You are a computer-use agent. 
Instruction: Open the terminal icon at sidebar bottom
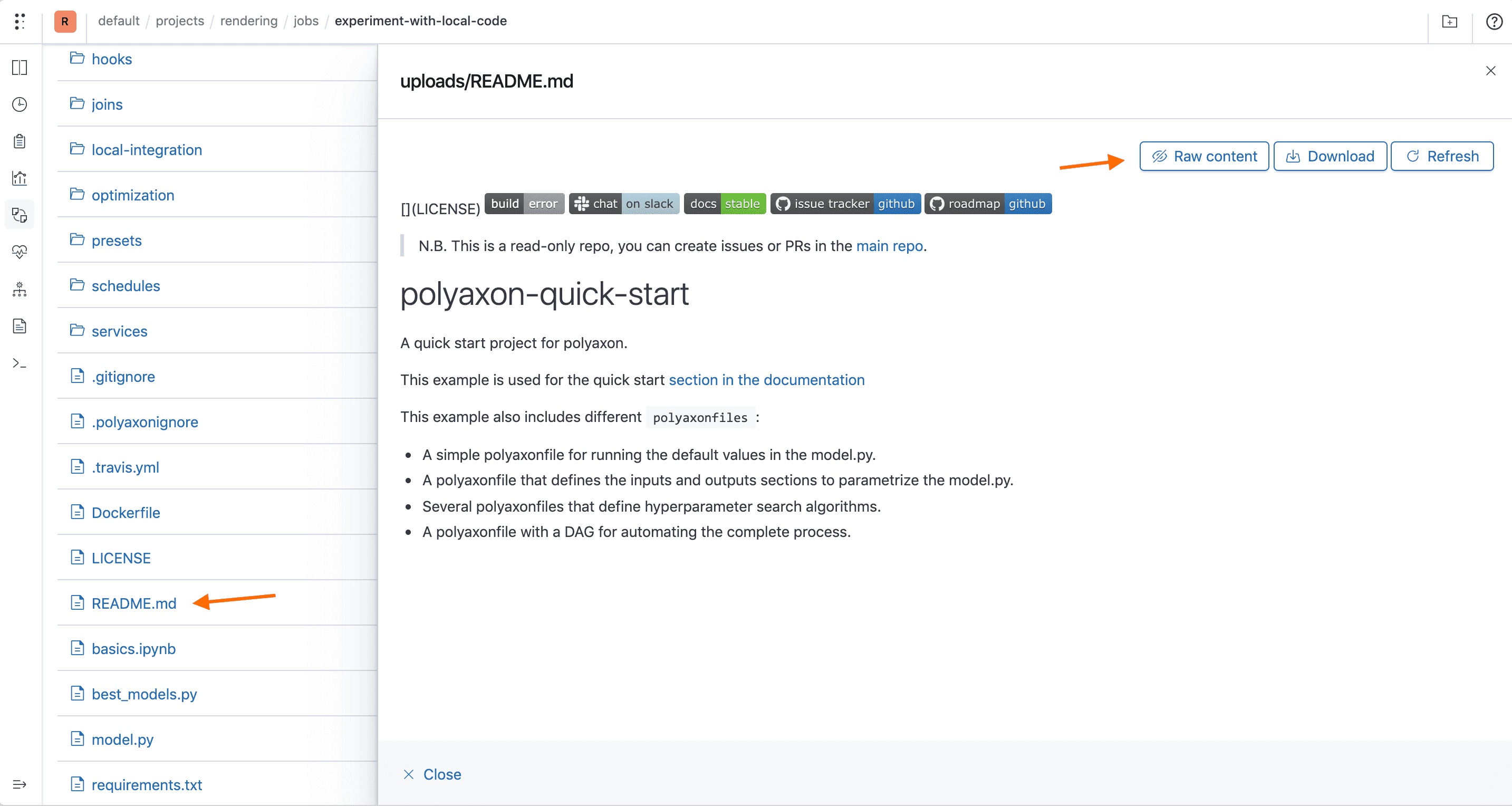(x=19, y=363)
